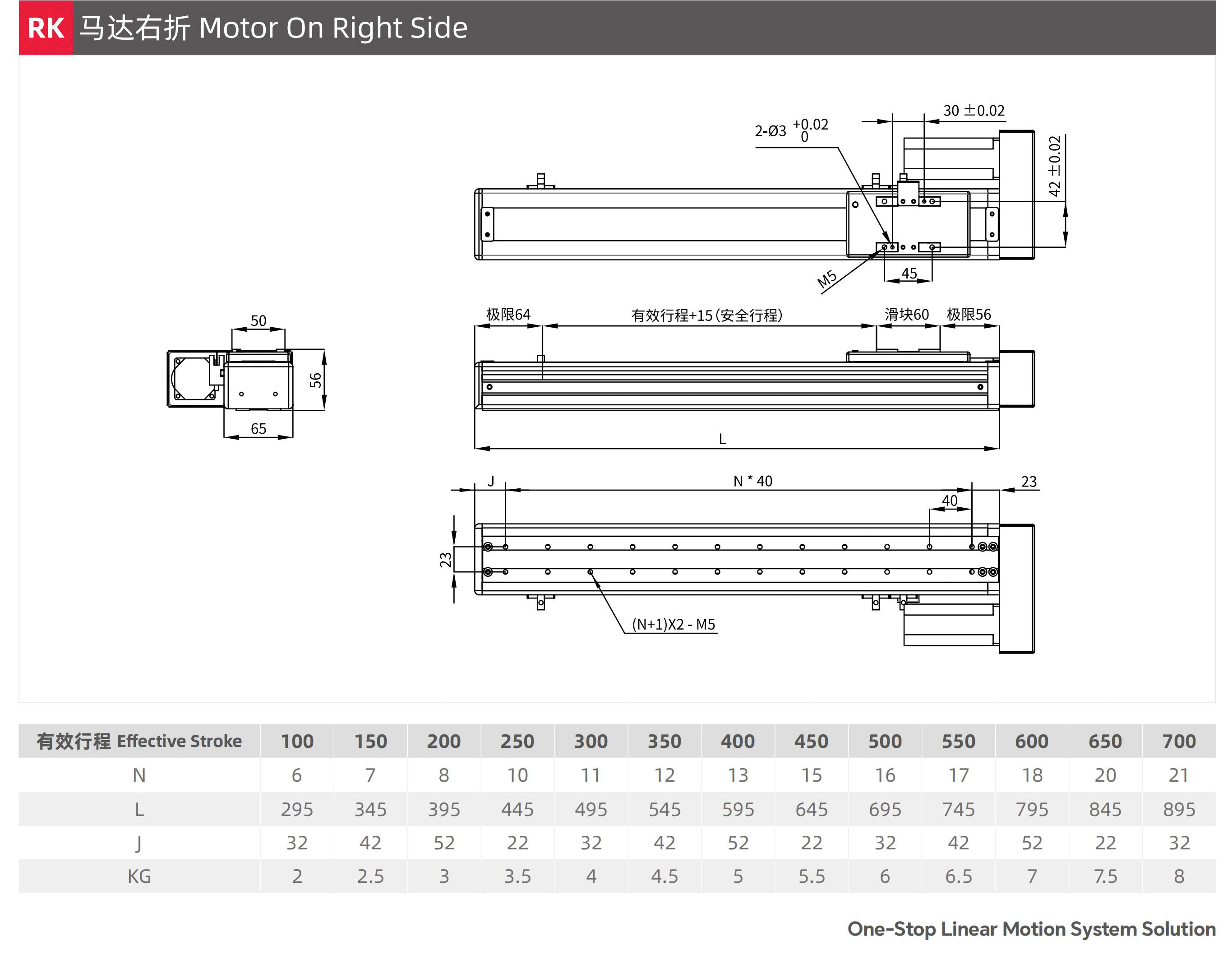Click the 滑块60 slider dimension label

[906, 315]
